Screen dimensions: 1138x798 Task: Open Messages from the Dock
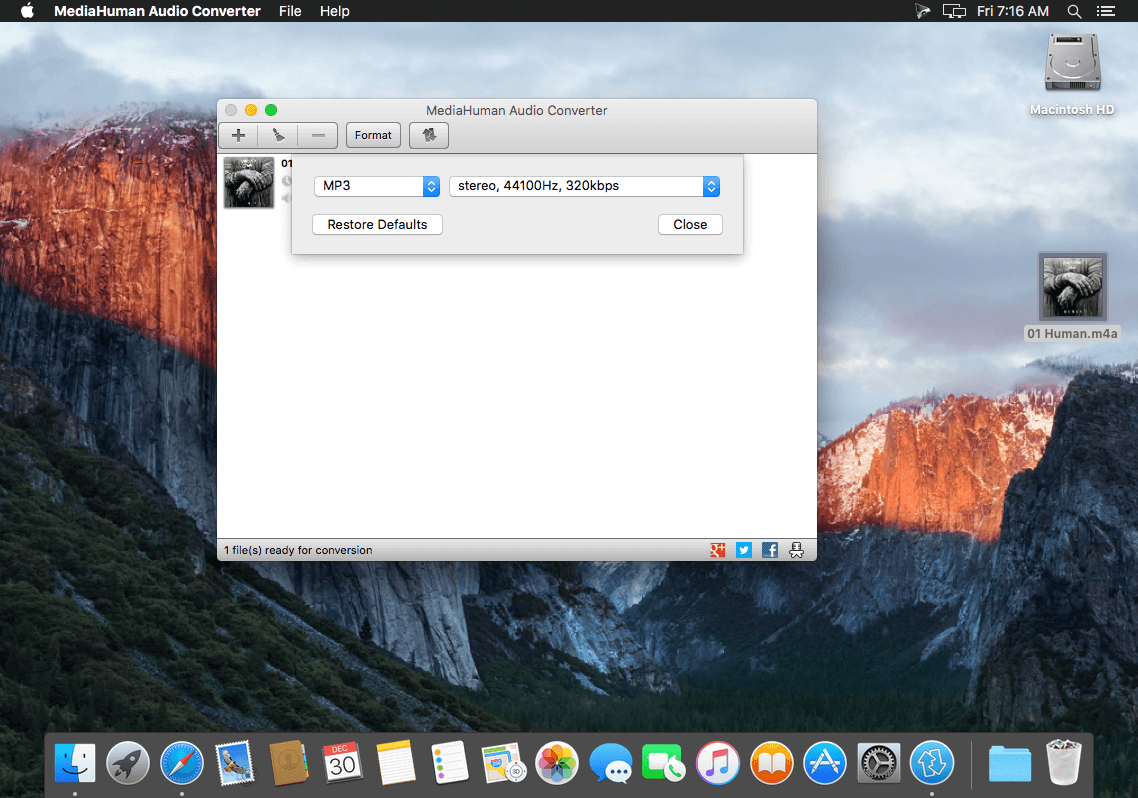(610, 763)
